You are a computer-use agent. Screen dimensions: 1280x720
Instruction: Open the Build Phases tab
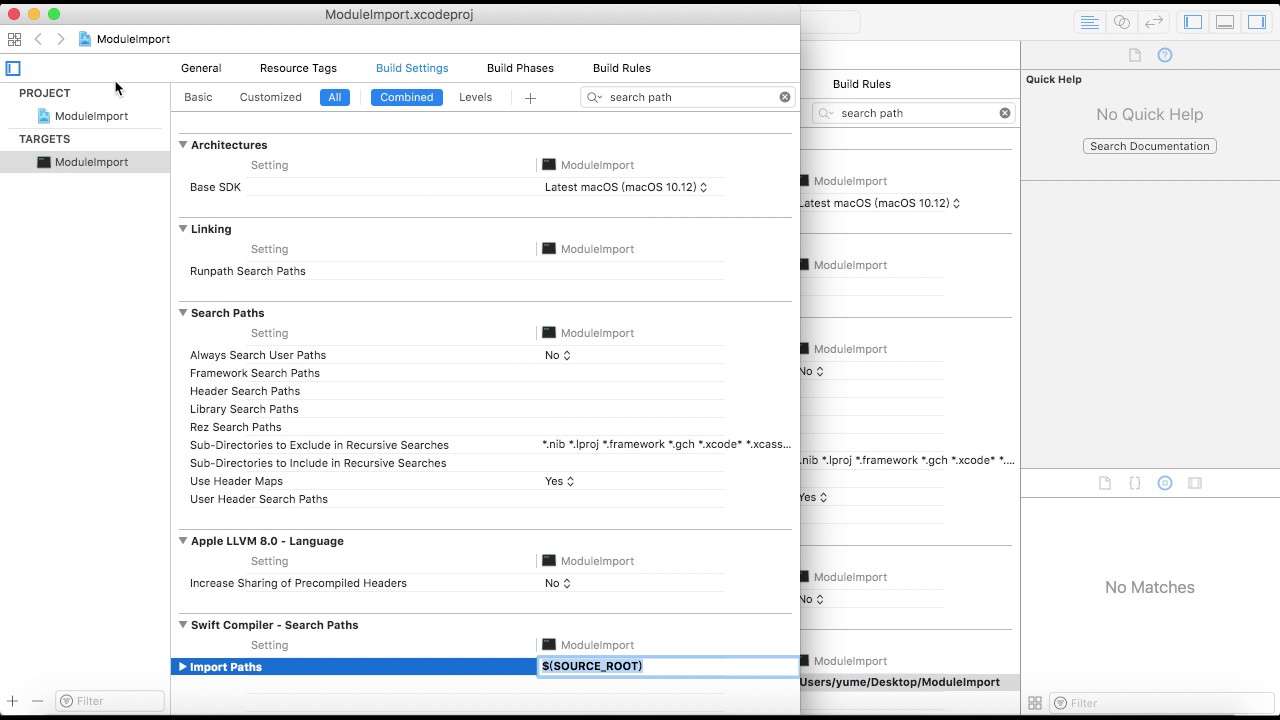[520, 68]
